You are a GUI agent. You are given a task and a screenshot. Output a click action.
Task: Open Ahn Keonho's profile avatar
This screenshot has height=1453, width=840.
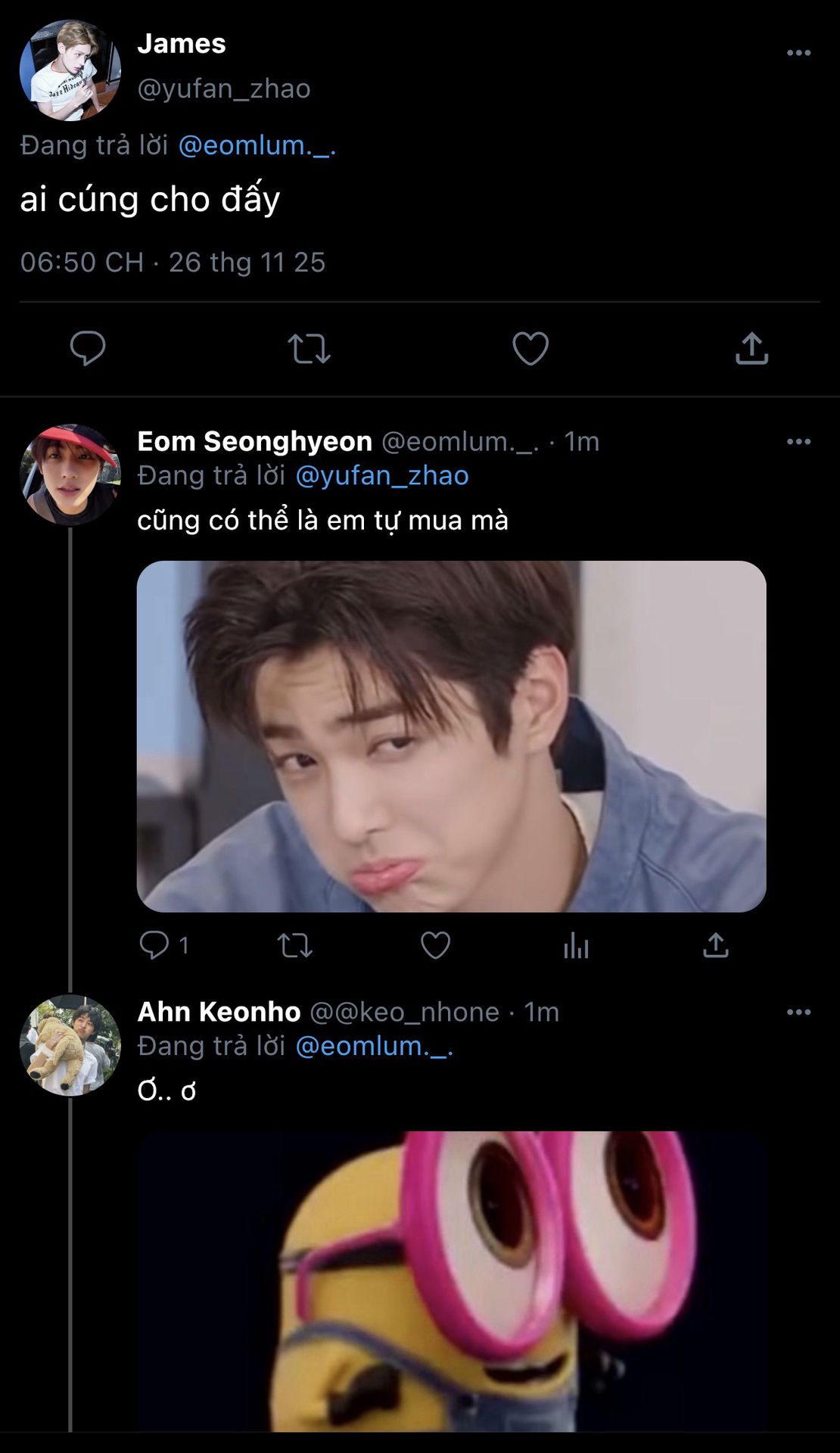pyautogui.click(x=70, y=1045)
